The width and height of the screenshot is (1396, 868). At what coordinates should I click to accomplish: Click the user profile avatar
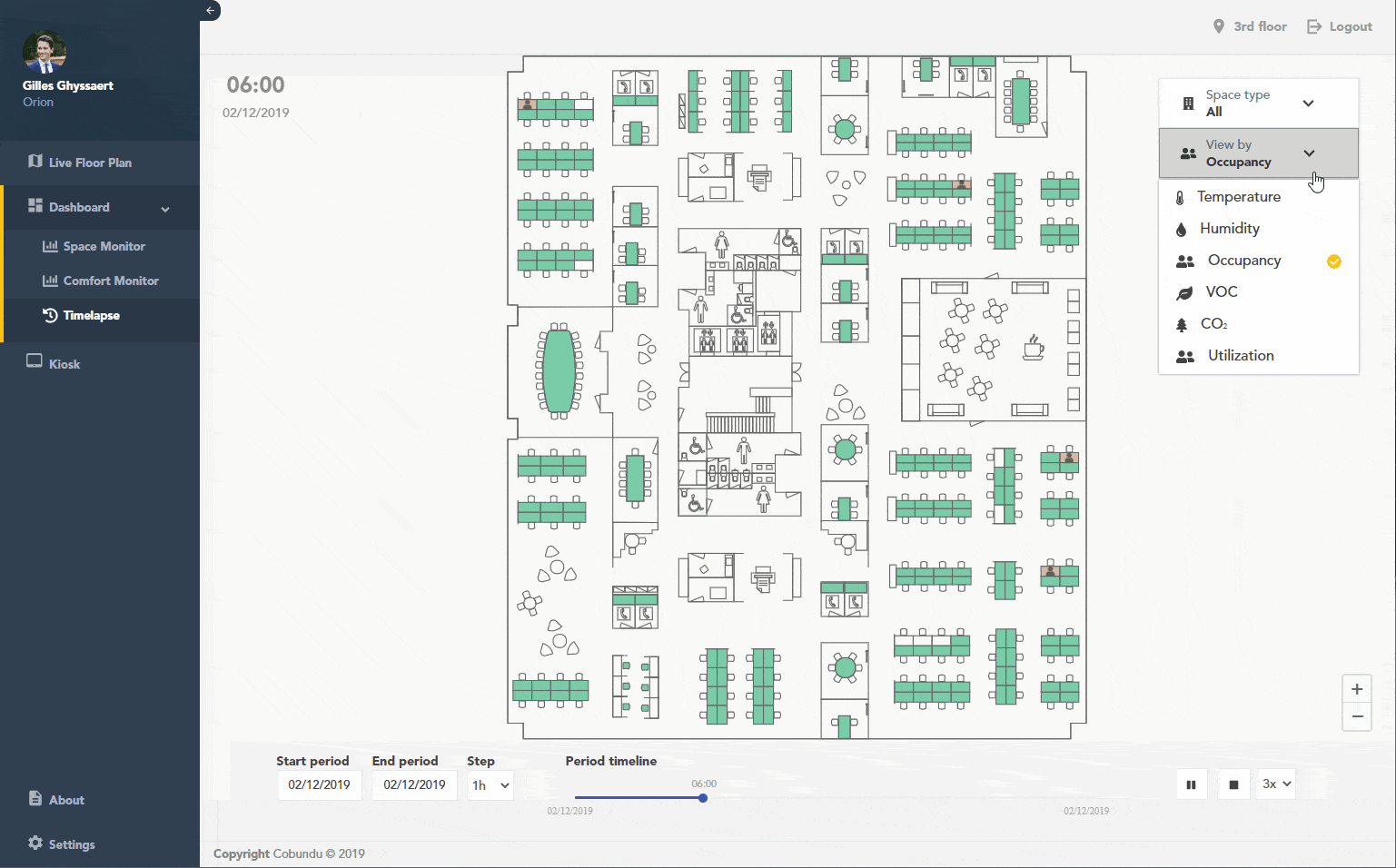45,53
